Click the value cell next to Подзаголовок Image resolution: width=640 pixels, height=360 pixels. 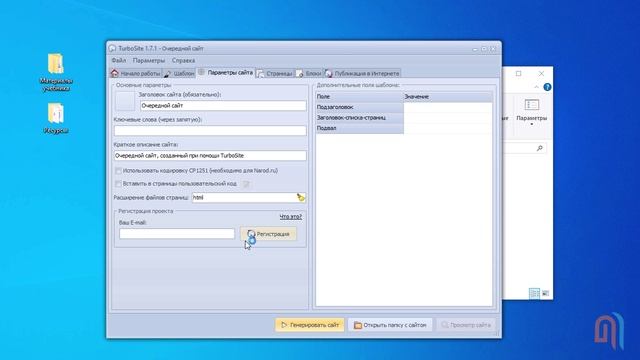(x=448, y=107)
